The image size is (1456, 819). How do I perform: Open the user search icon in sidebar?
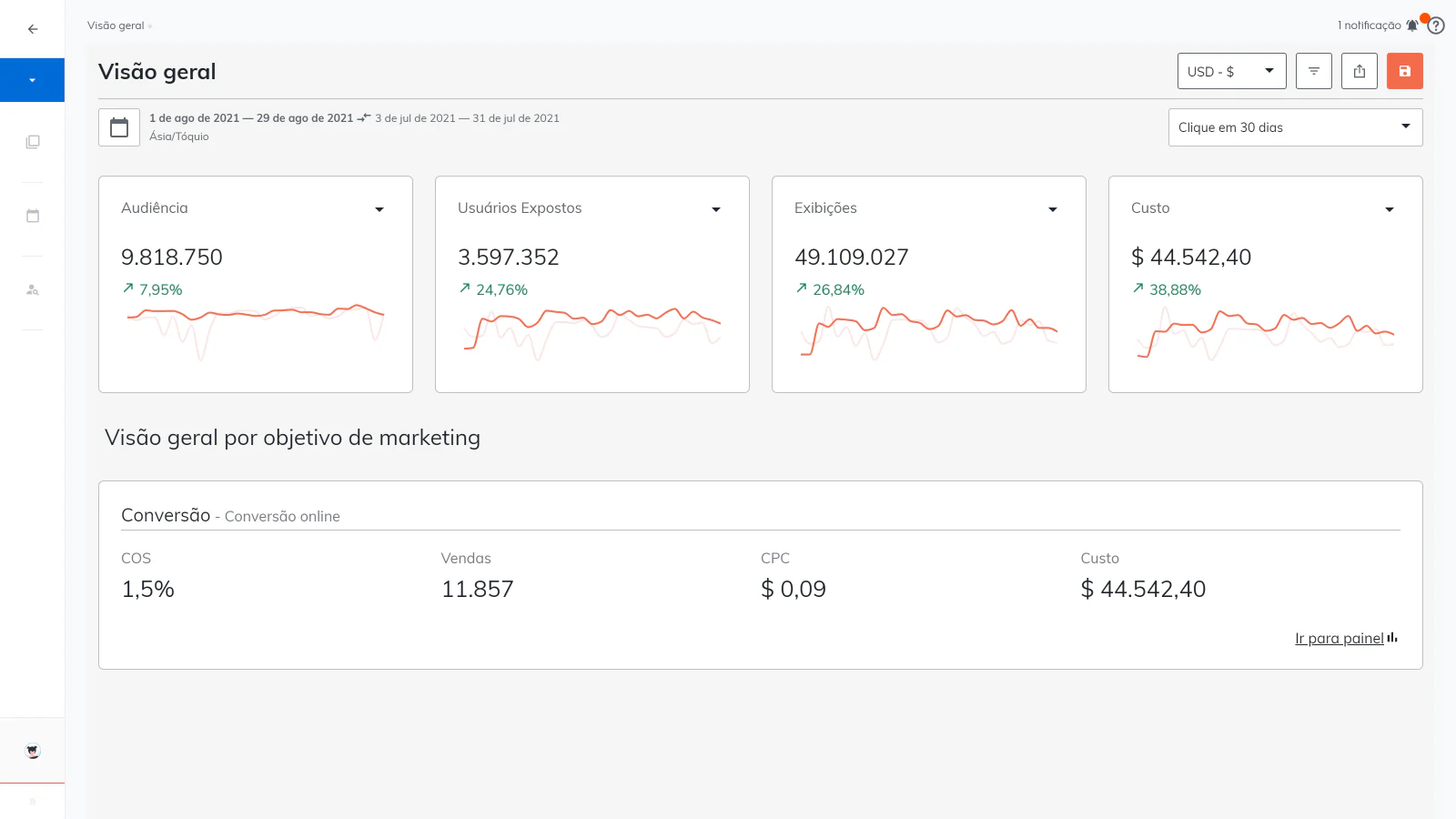[x=33, y=289]
